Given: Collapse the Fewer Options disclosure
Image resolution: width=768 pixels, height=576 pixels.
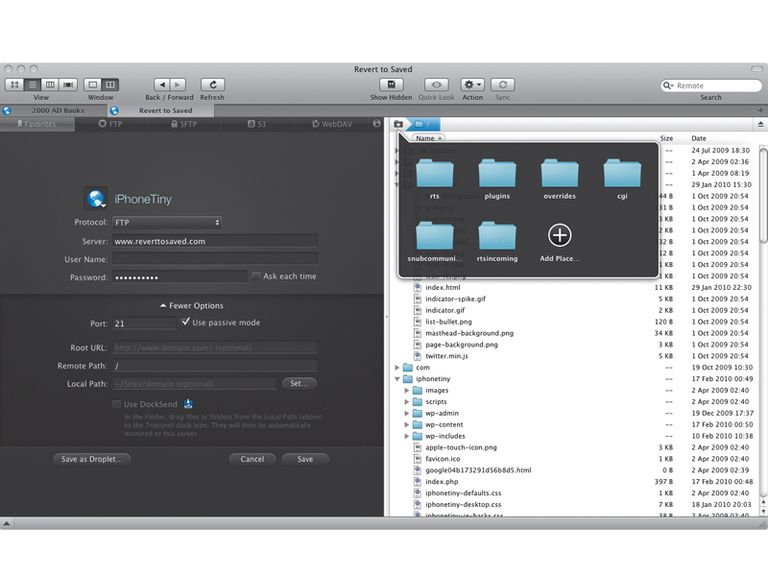Looking at the screenshot, I should [192, 306].
